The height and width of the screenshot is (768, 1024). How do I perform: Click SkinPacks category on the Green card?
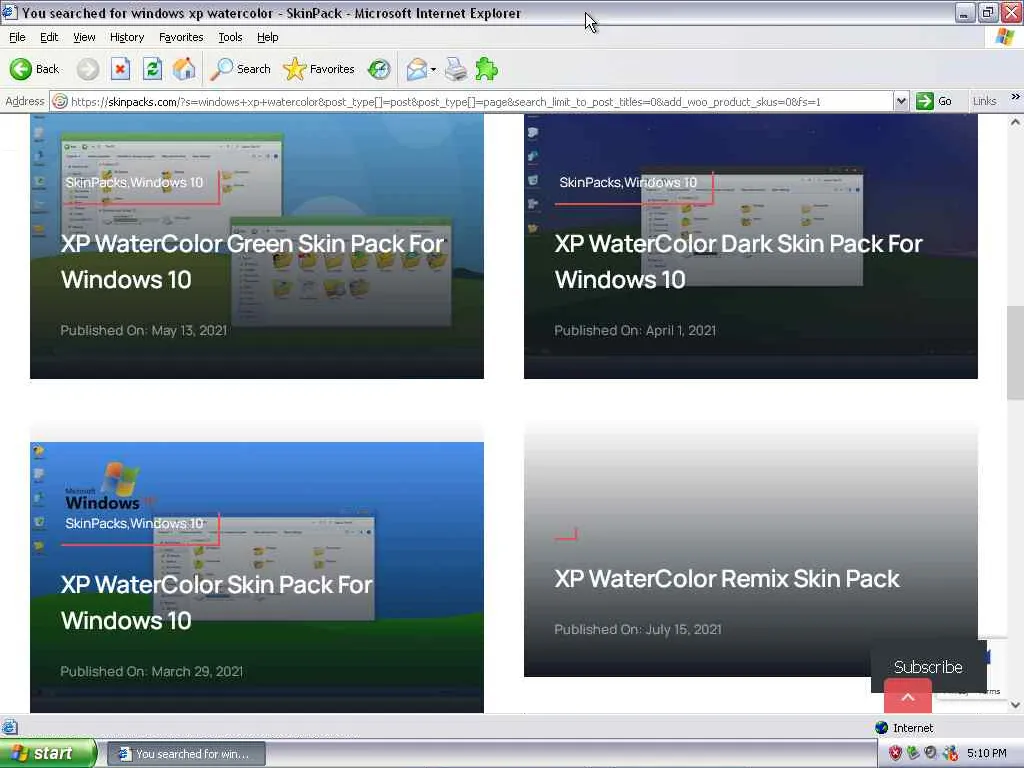pos(96,182)
